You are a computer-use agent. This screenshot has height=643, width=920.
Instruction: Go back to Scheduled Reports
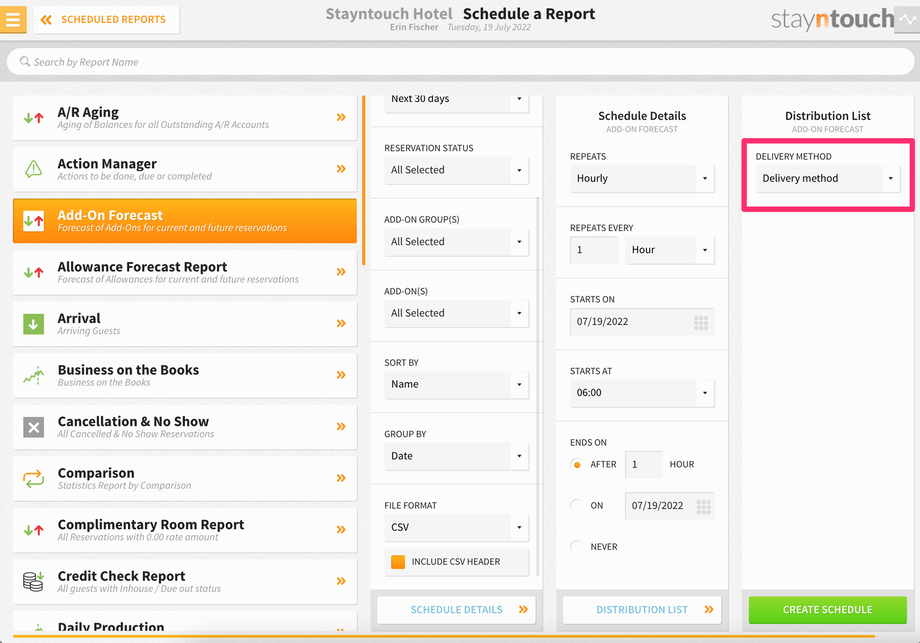pos(106,19)
